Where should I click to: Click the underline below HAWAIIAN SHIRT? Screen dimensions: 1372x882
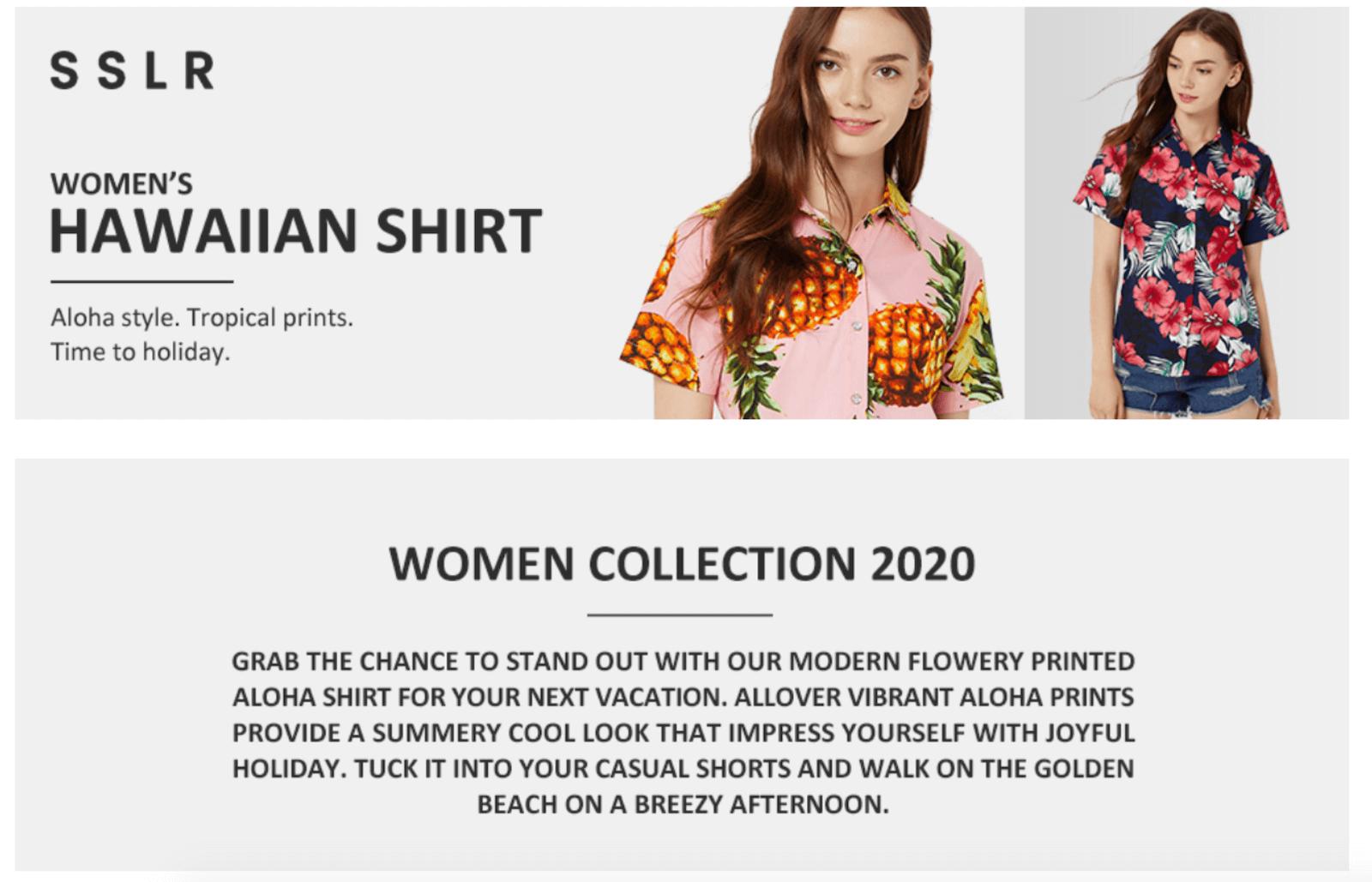point(141,280)
